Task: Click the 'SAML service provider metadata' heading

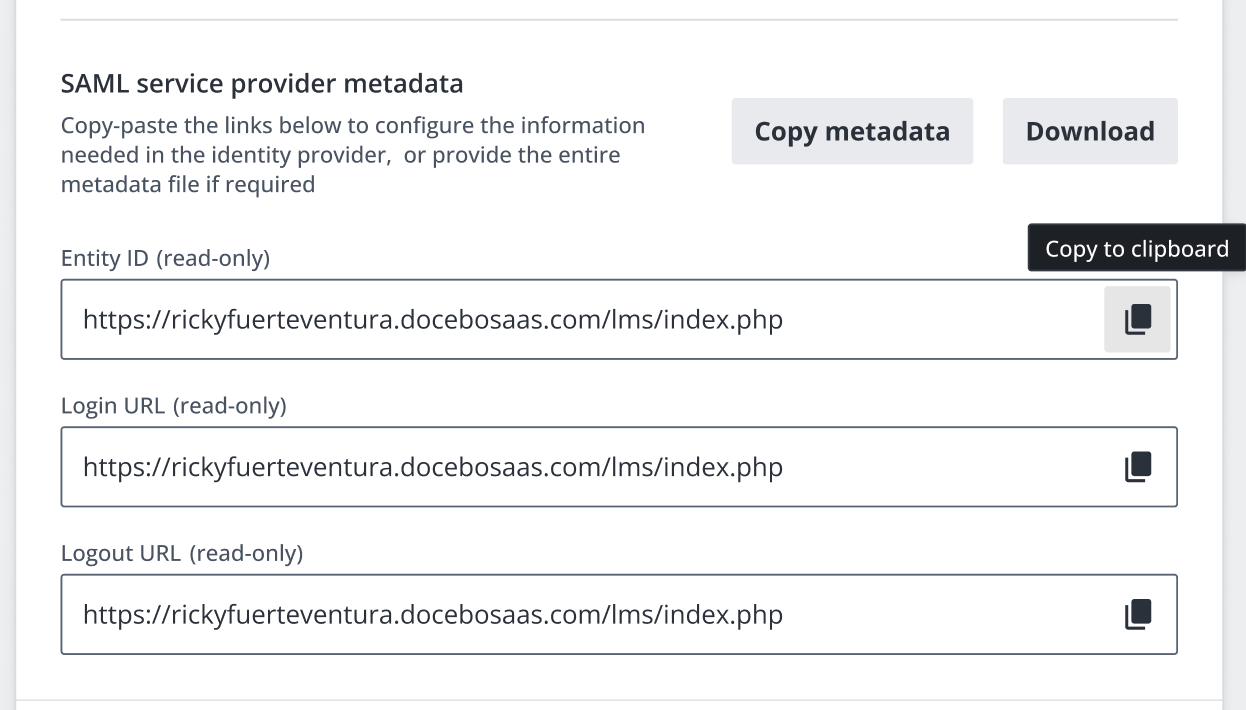Action: [262, 84]
